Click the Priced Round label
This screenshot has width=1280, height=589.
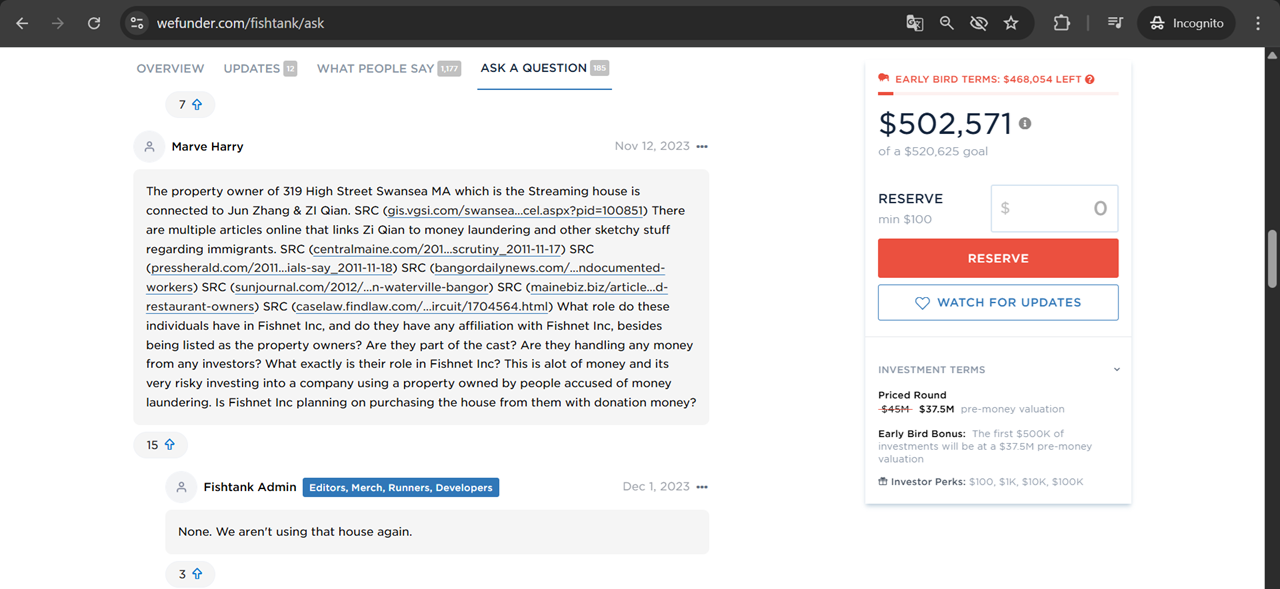click(x=912, y=395)
